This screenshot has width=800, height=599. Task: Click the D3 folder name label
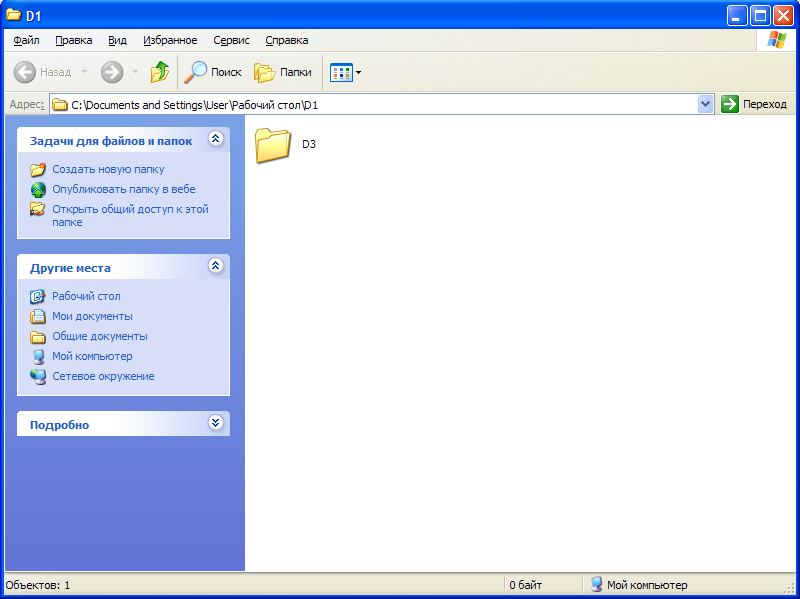309,144
